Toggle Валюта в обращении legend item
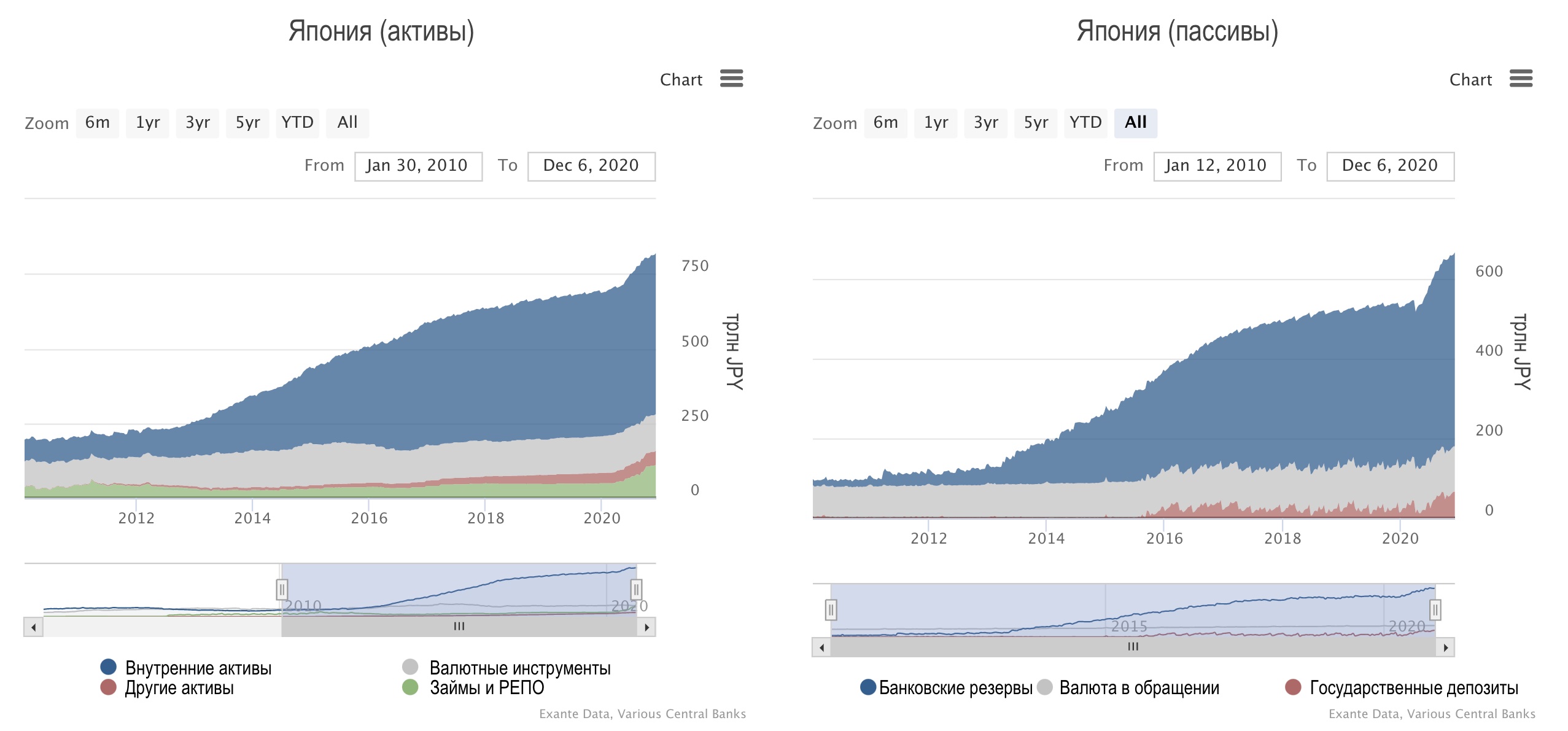Screen dimensions: 1568x731 click(1138, 687)
